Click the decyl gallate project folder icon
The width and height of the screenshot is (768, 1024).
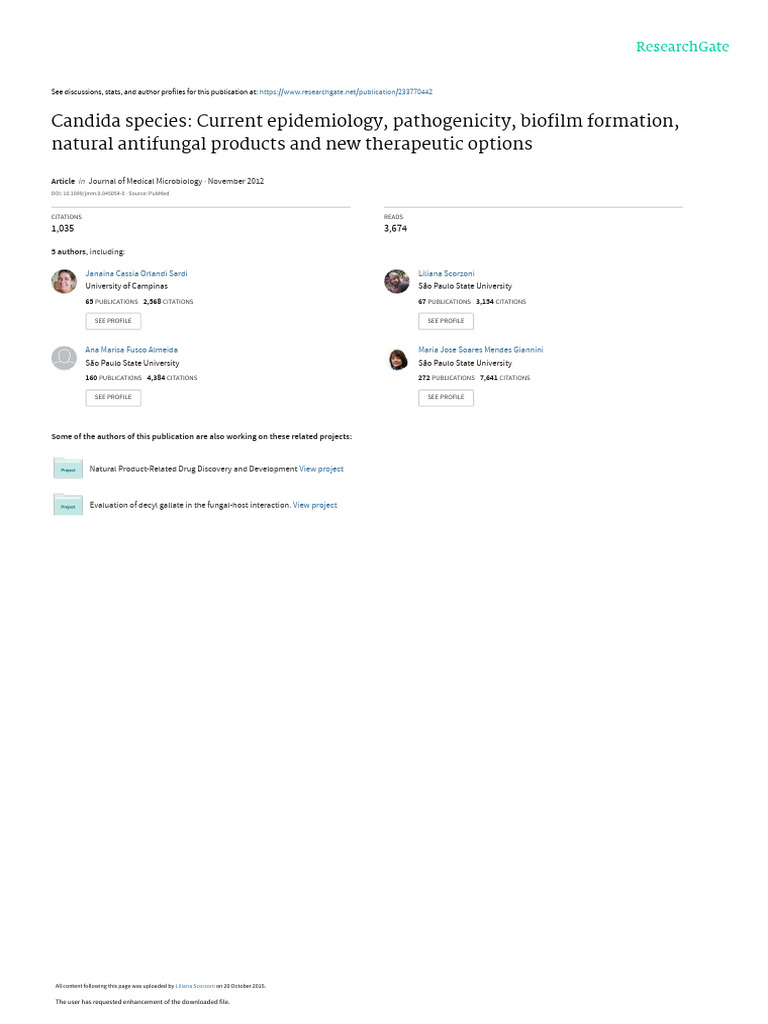click(68, 504)
